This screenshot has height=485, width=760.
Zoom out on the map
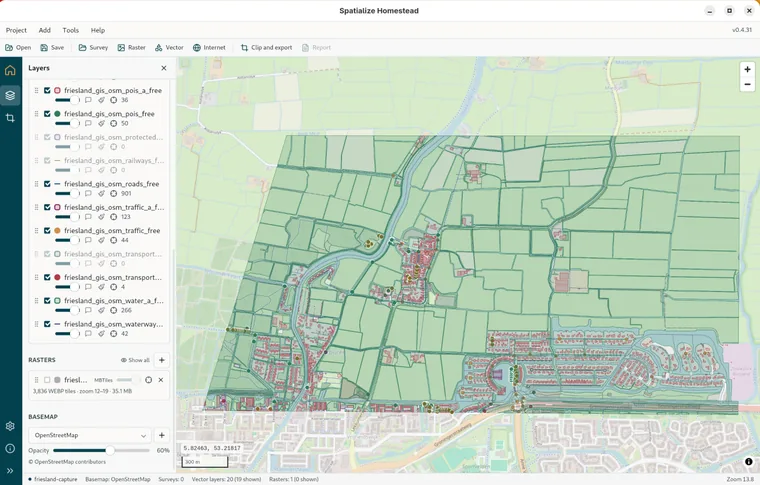(x=747, y=84)
